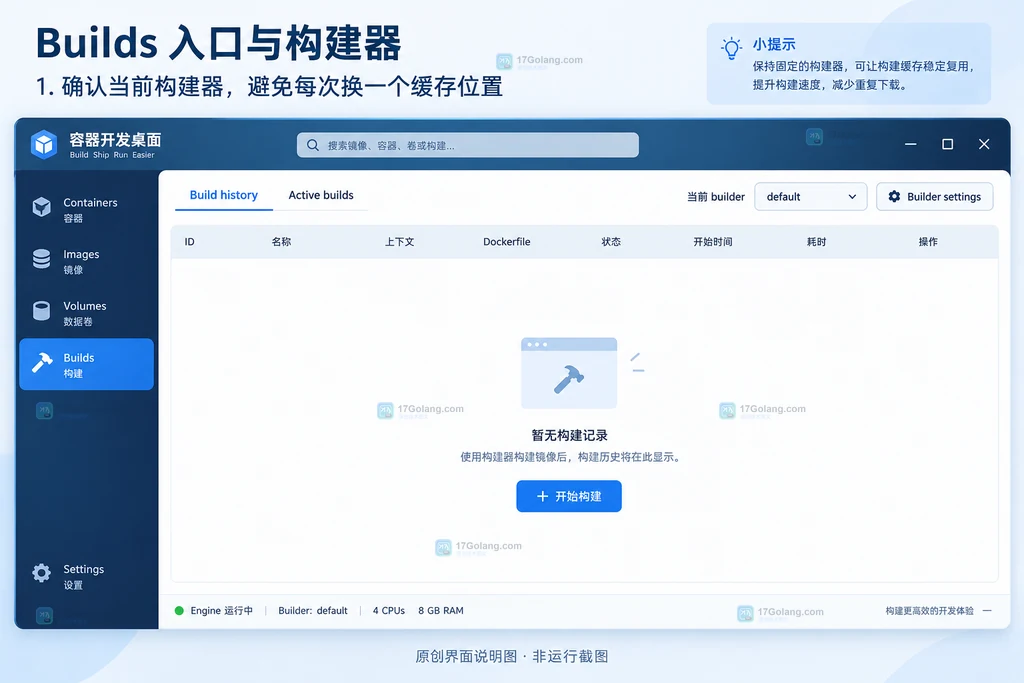The width and height of the screenshot is (1024, 683).
Task: Click the dash icon after 构建更高效的开发体验
Action: point(987,611)
